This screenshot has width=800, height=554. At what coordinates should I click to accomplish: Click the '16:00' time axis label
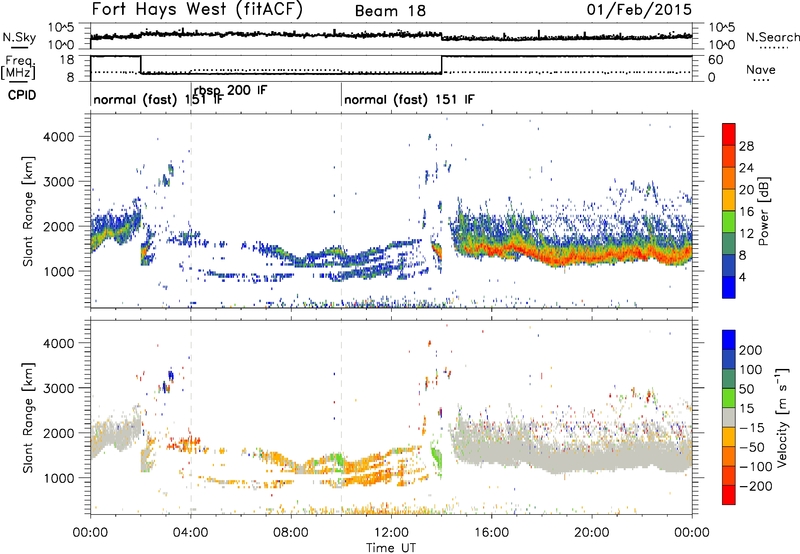pyautogui.click(x=491, y=533)
